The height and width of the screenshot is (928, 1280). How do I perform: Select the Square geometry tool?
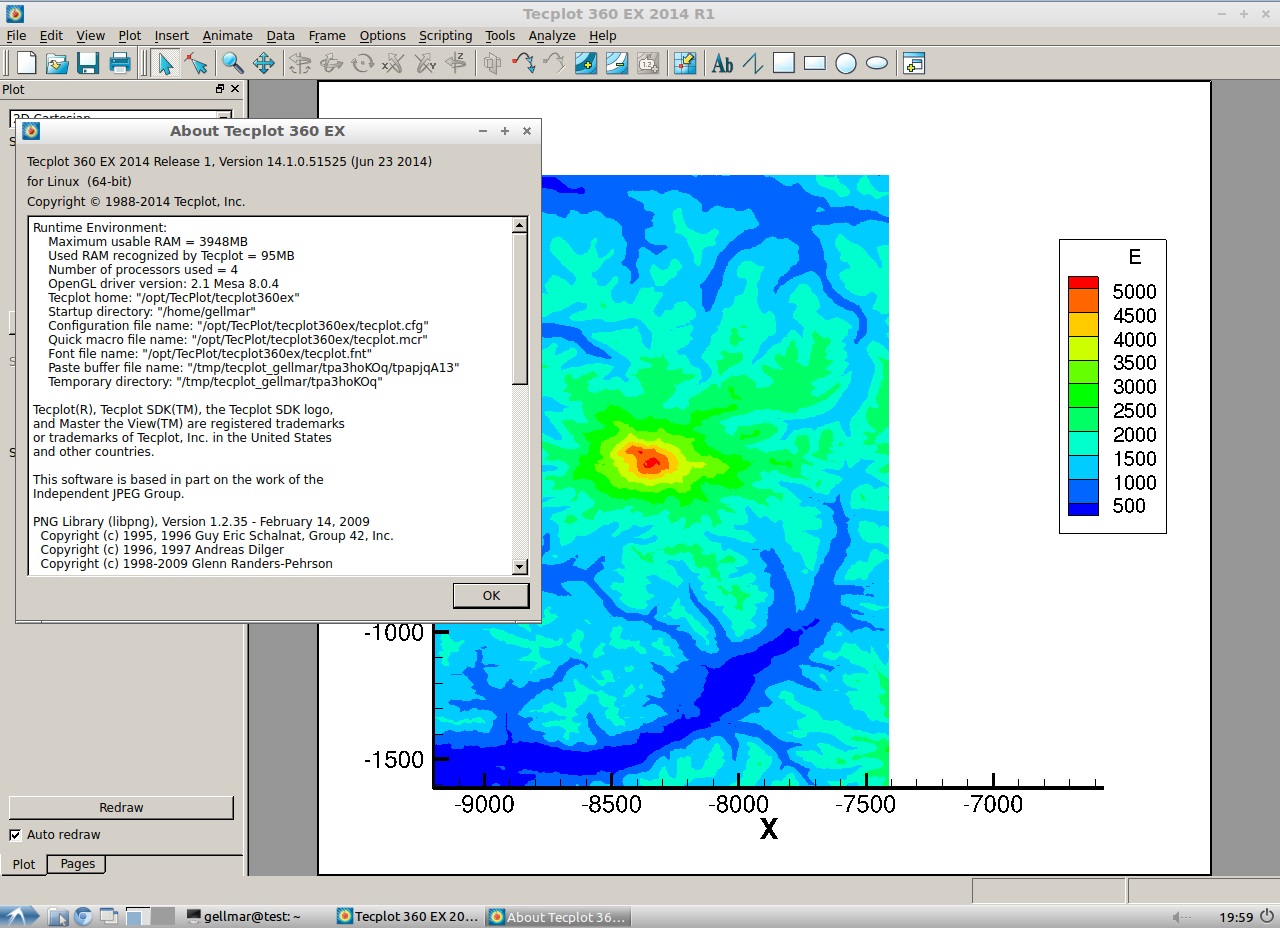[784, 63]
